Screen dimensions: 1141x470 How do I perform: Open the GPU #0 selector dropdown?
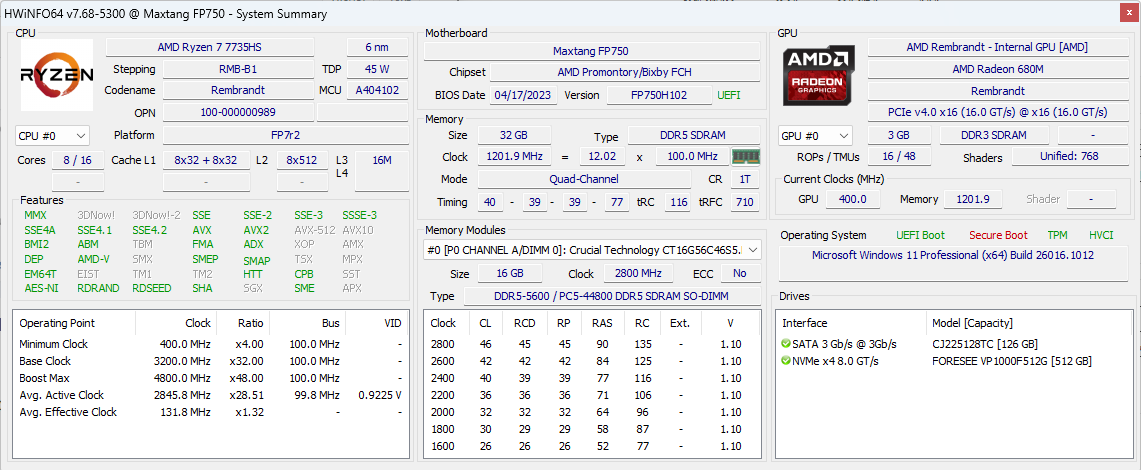pos(815,135)
